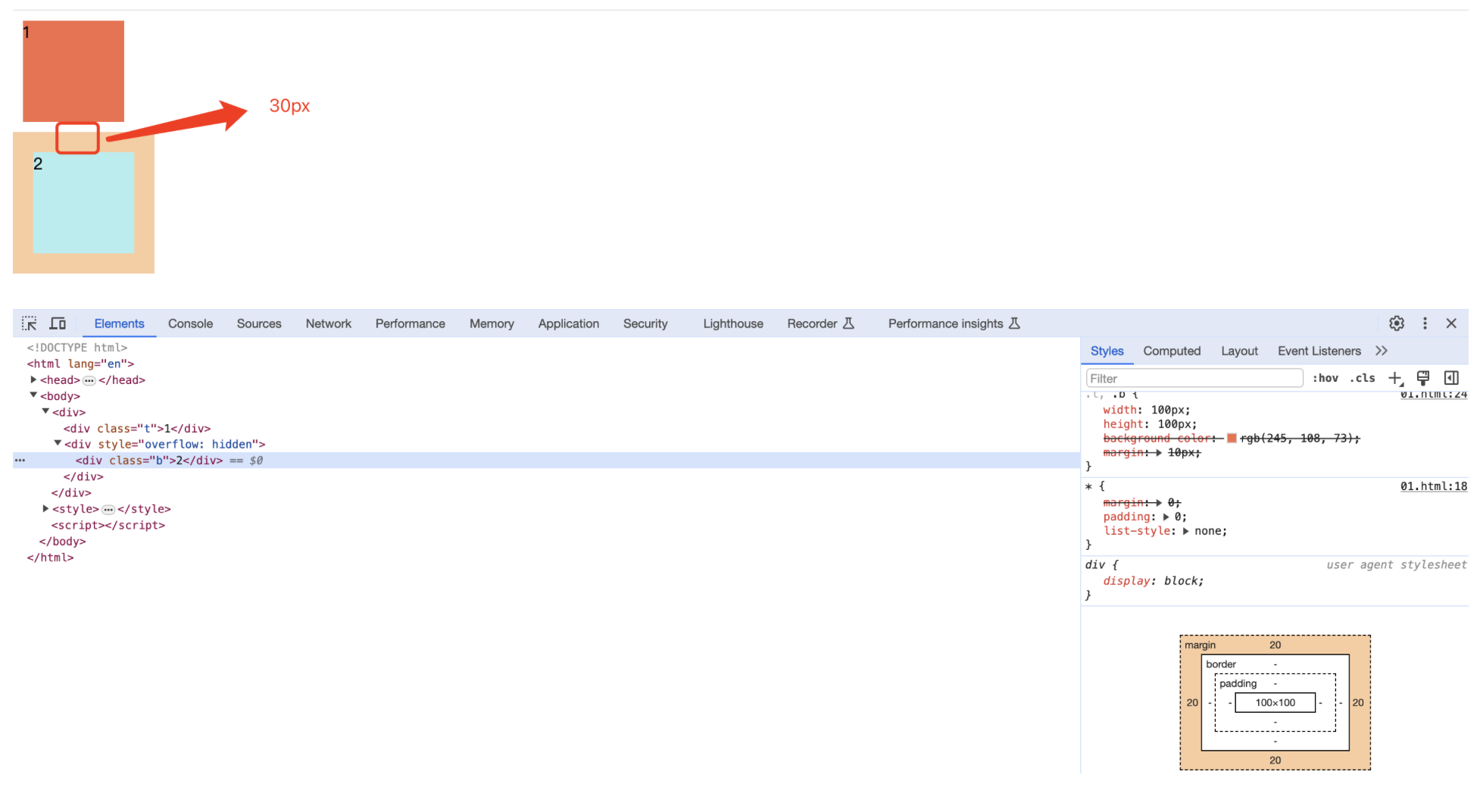This screenshot has height=812, width=1480.
Task: Click the 100×100 content box in box model
Action: [x=1275, y=703]
